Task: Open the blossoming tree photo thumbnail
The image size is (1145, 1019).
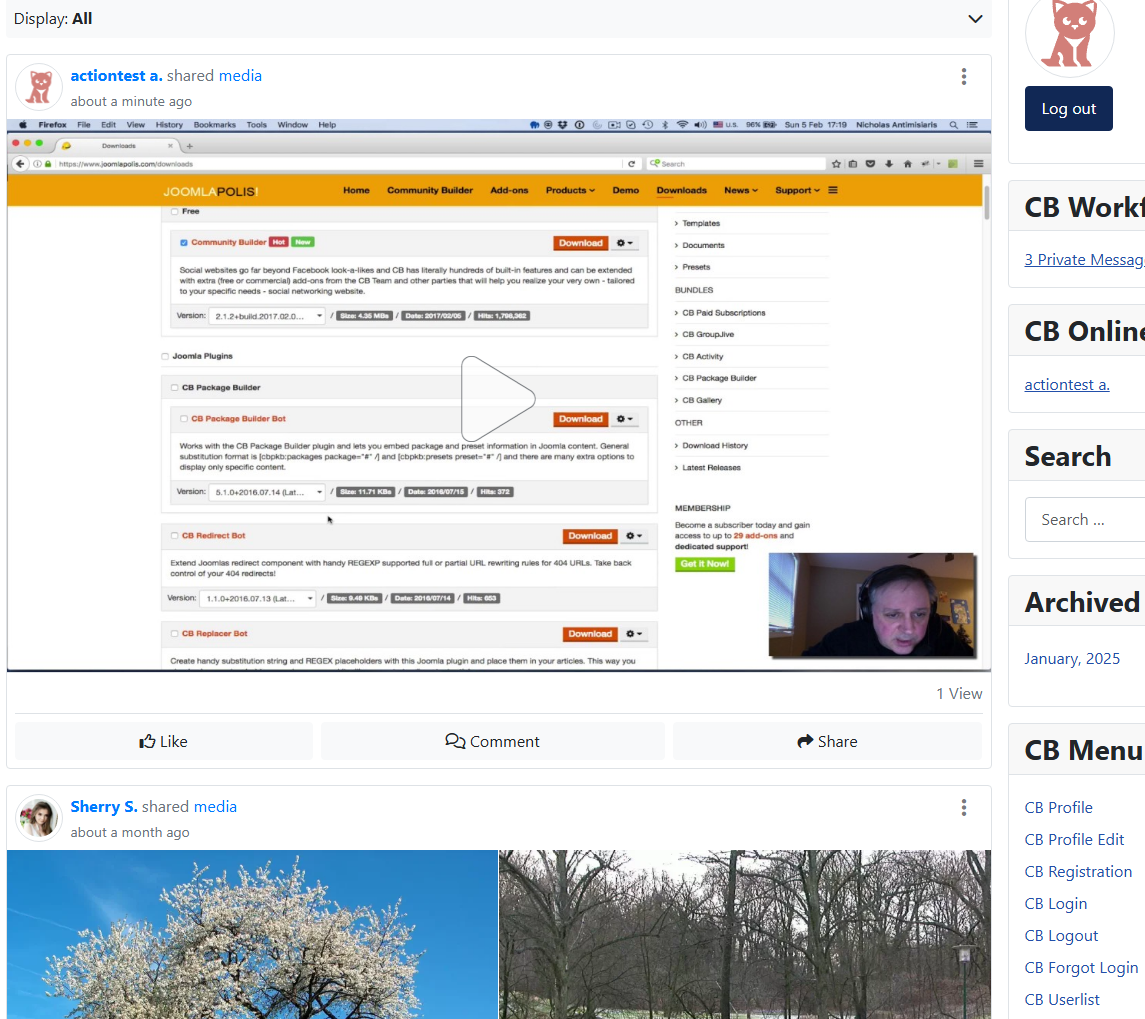Action: click(x=252, y=934)
